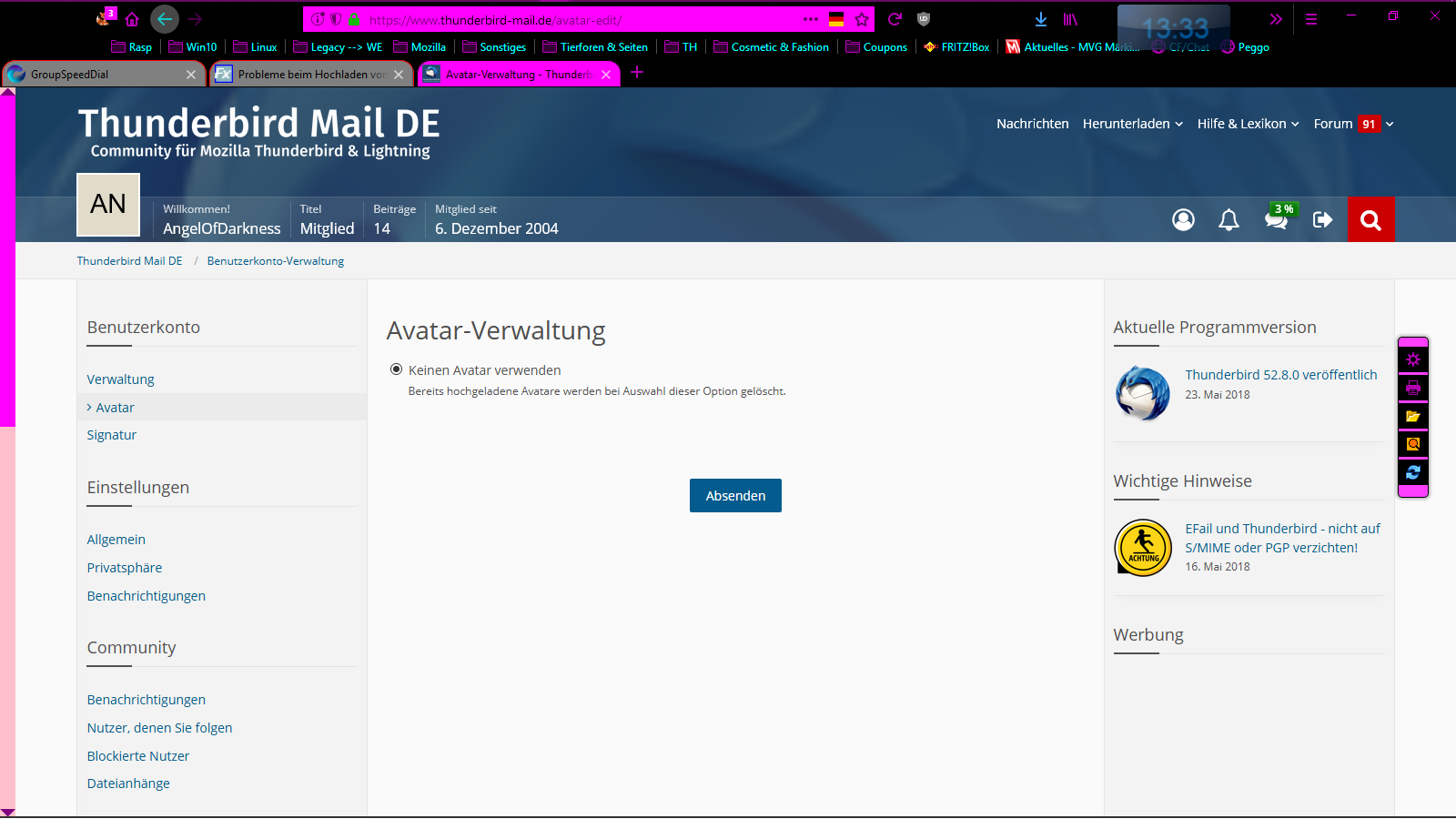Close the Avatar-Verwaltung tab
1456x819 pixels.
tap(606, 75)
